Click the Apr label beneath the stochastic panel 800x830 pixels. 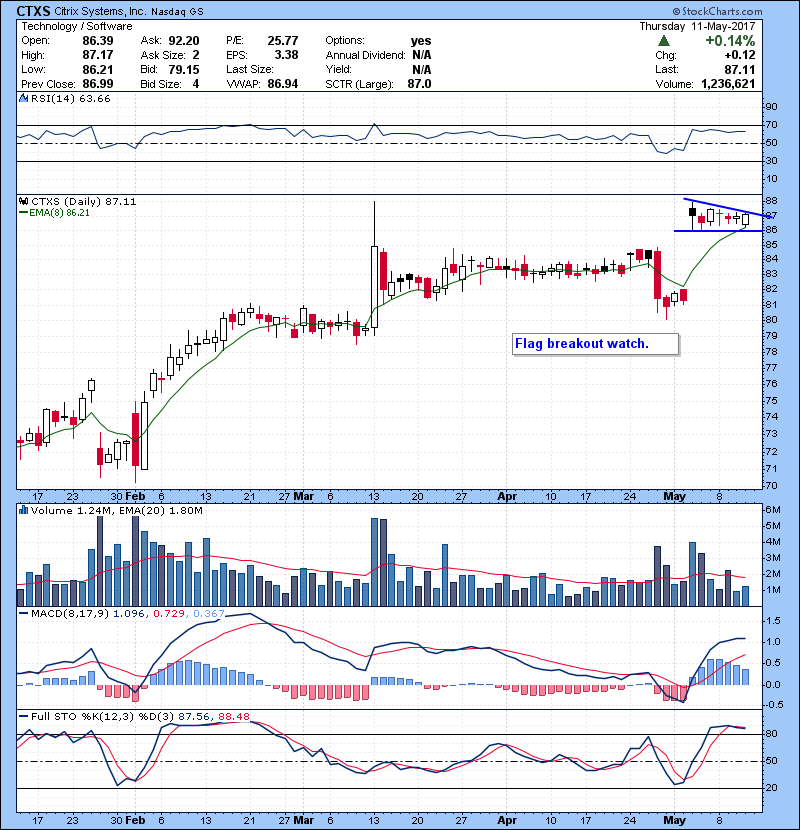pyautogui.click(x=507, y=820)
